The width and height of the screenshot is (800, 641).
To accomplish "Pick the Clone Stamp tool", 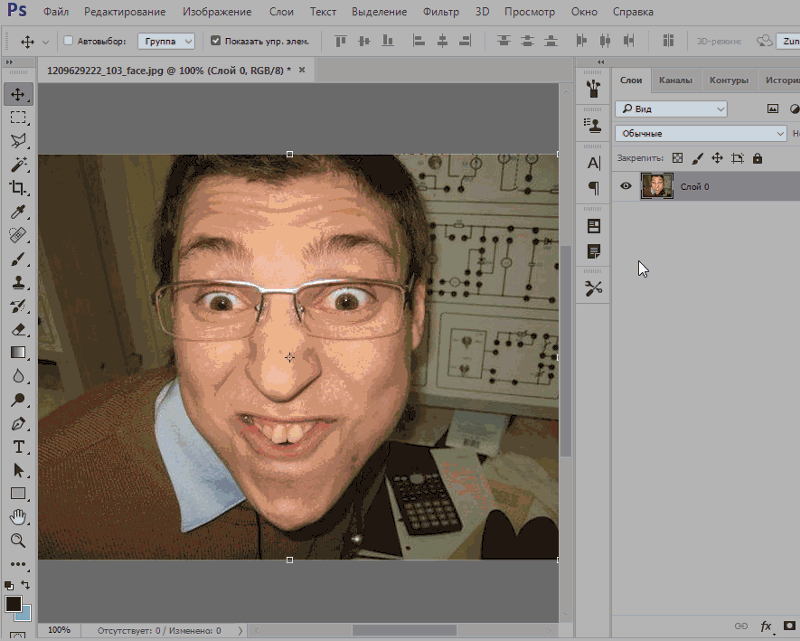I will pos(18,283).
